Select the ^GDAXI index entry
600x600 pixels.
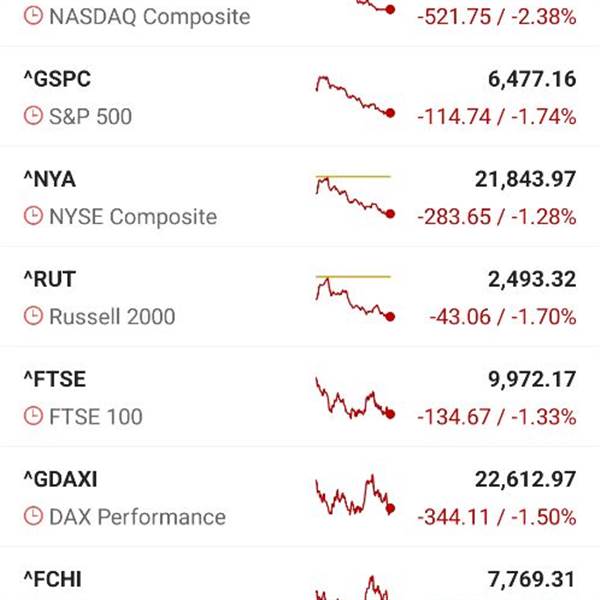pos(60,479)
